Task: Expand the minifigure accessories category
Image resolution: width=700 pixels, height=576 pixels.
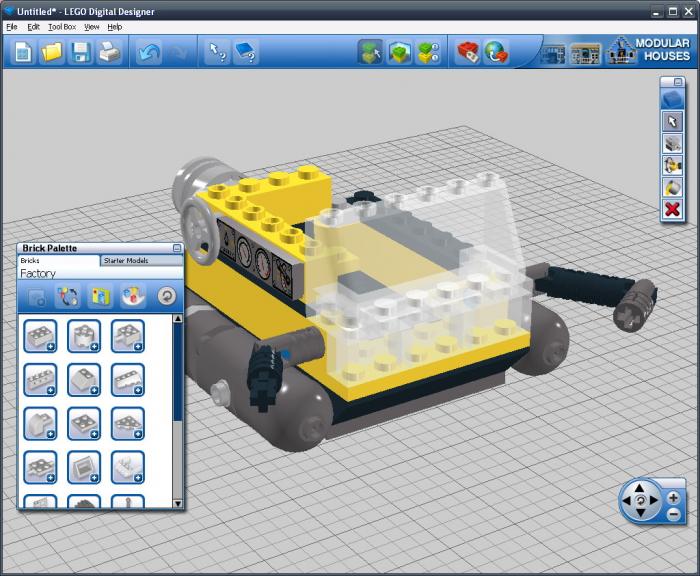Action: (128, 467)
